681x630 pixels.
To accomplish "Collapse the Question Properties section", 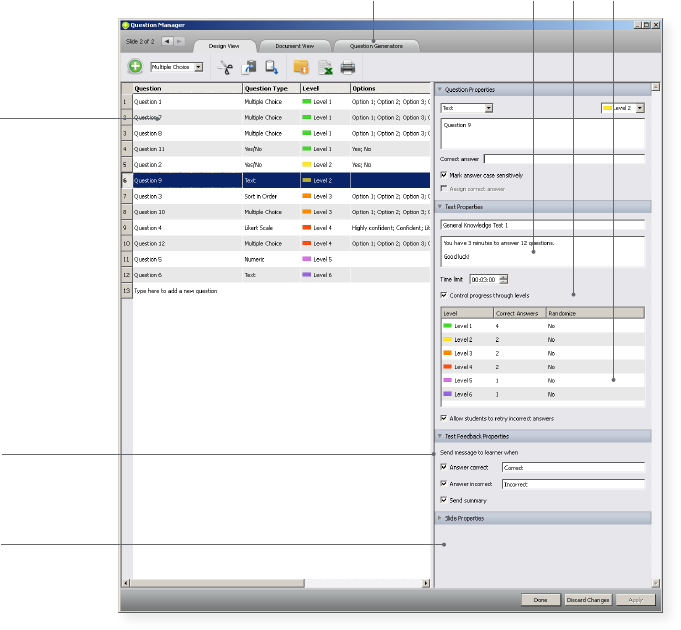I will (x=440, y=89).
